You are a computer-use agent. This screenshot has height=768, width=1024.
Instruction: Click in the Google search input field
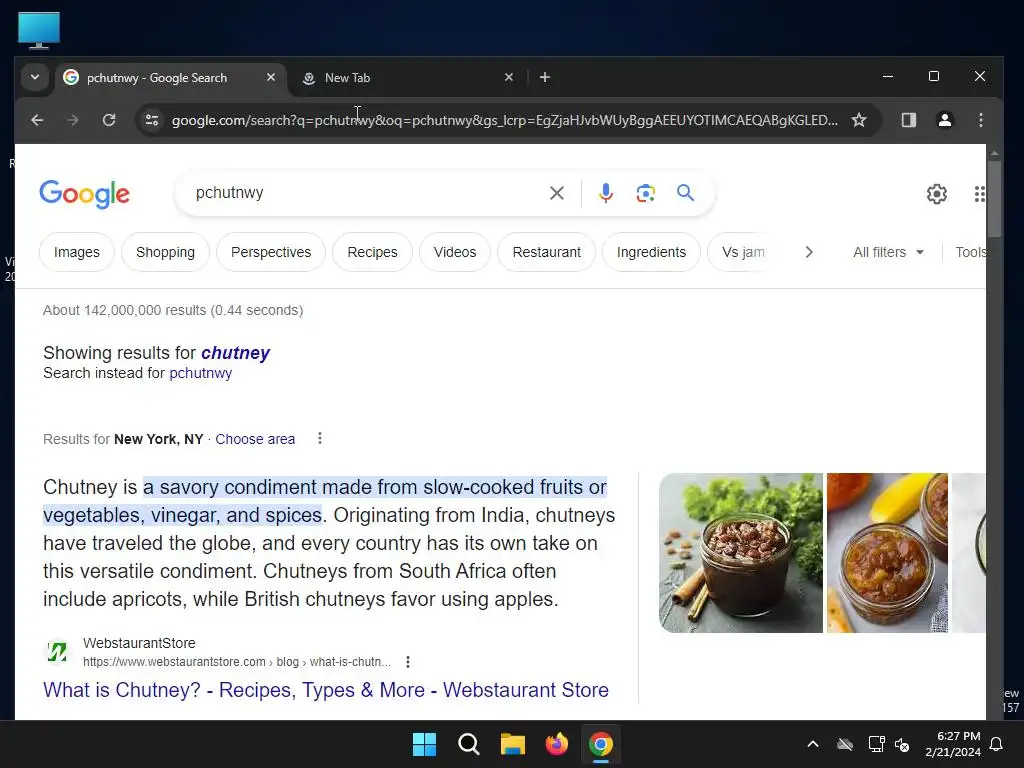tap(366, 193)
